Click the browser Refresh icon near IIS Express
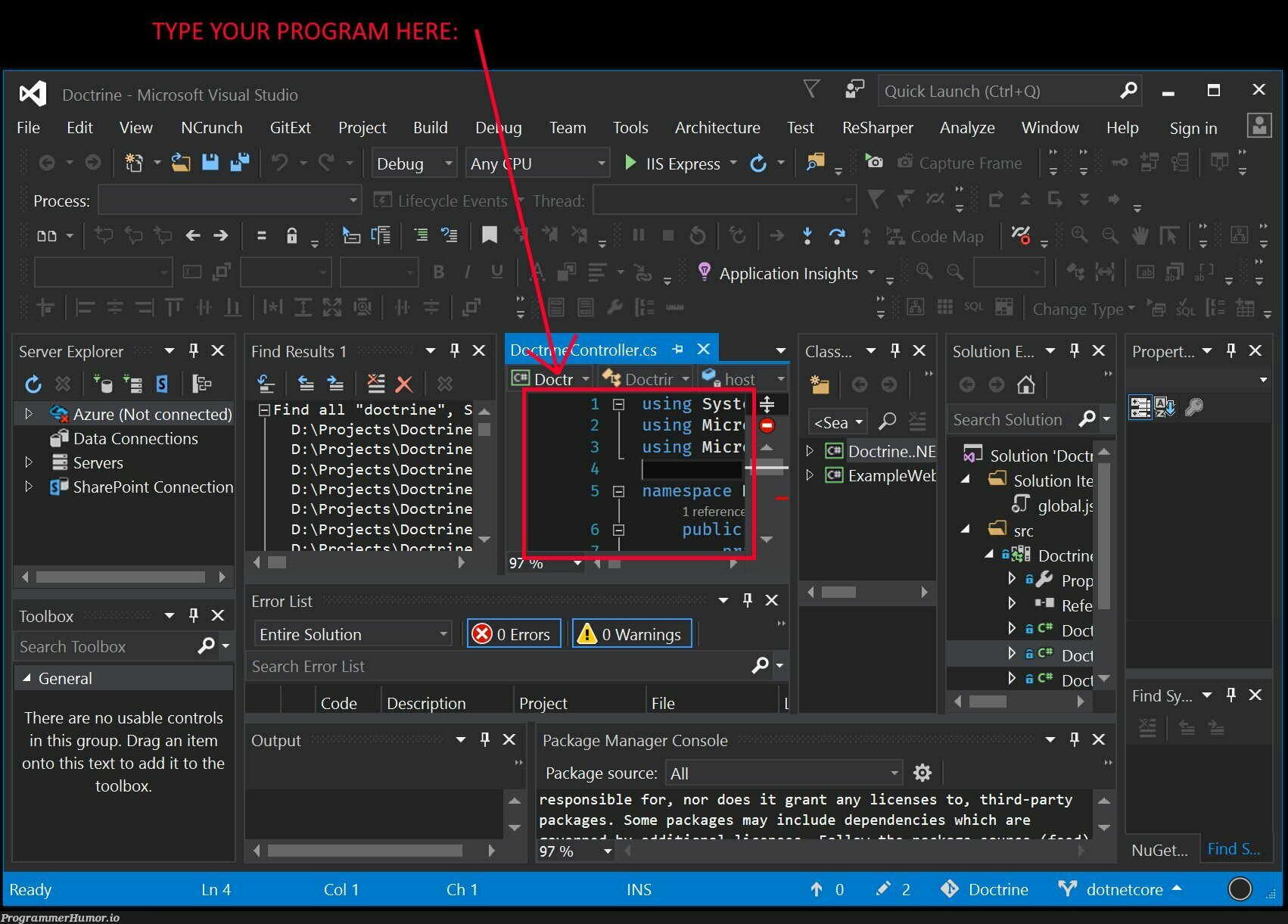This screenshot has height=924, width=1288. point(758,163)
